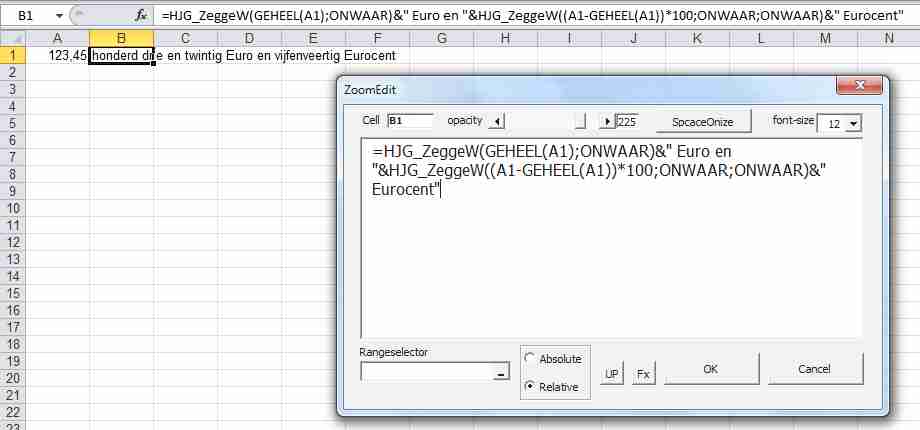Select column G header

point(441,39)
